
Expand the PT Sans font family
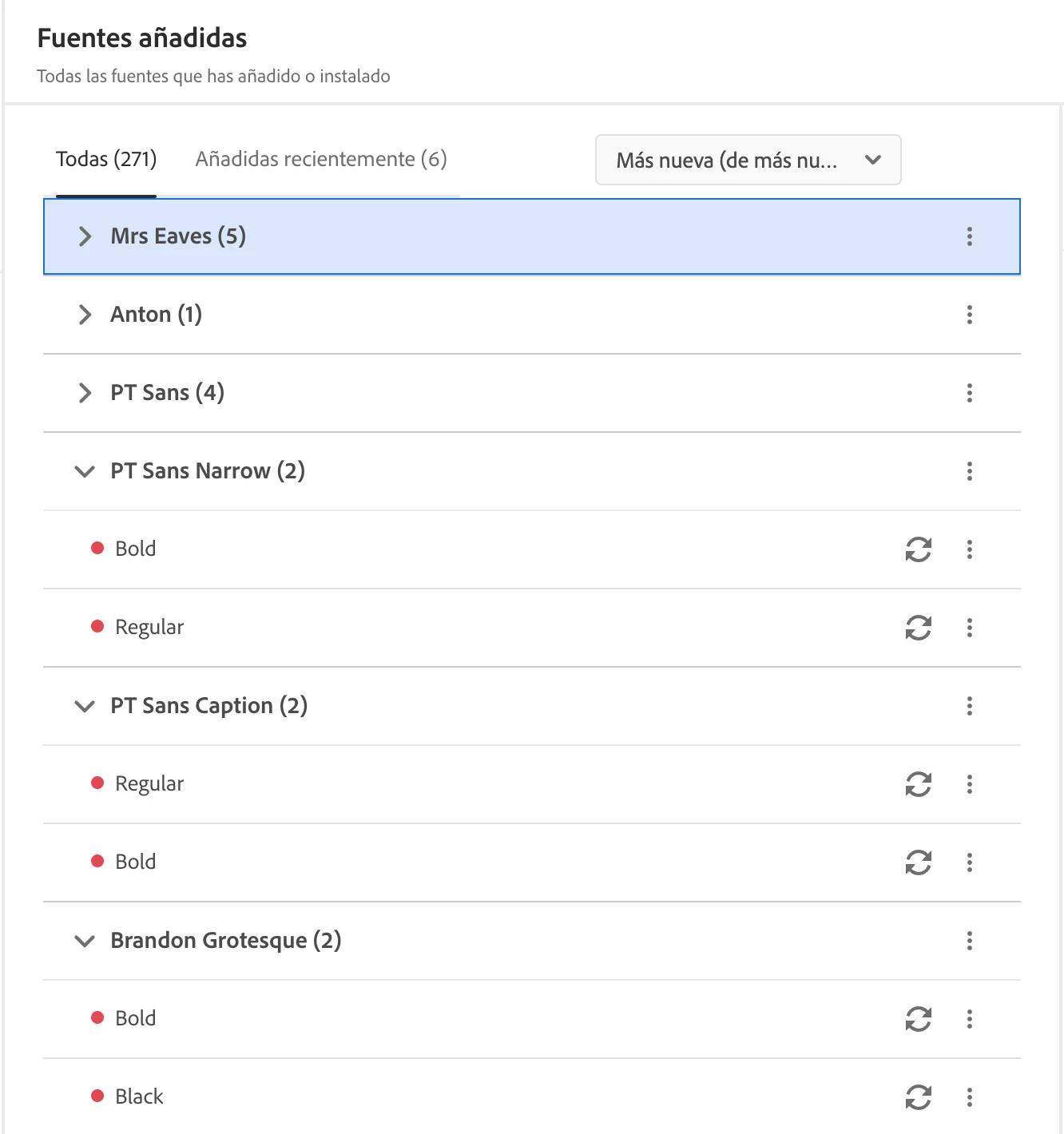pos(85,393)
